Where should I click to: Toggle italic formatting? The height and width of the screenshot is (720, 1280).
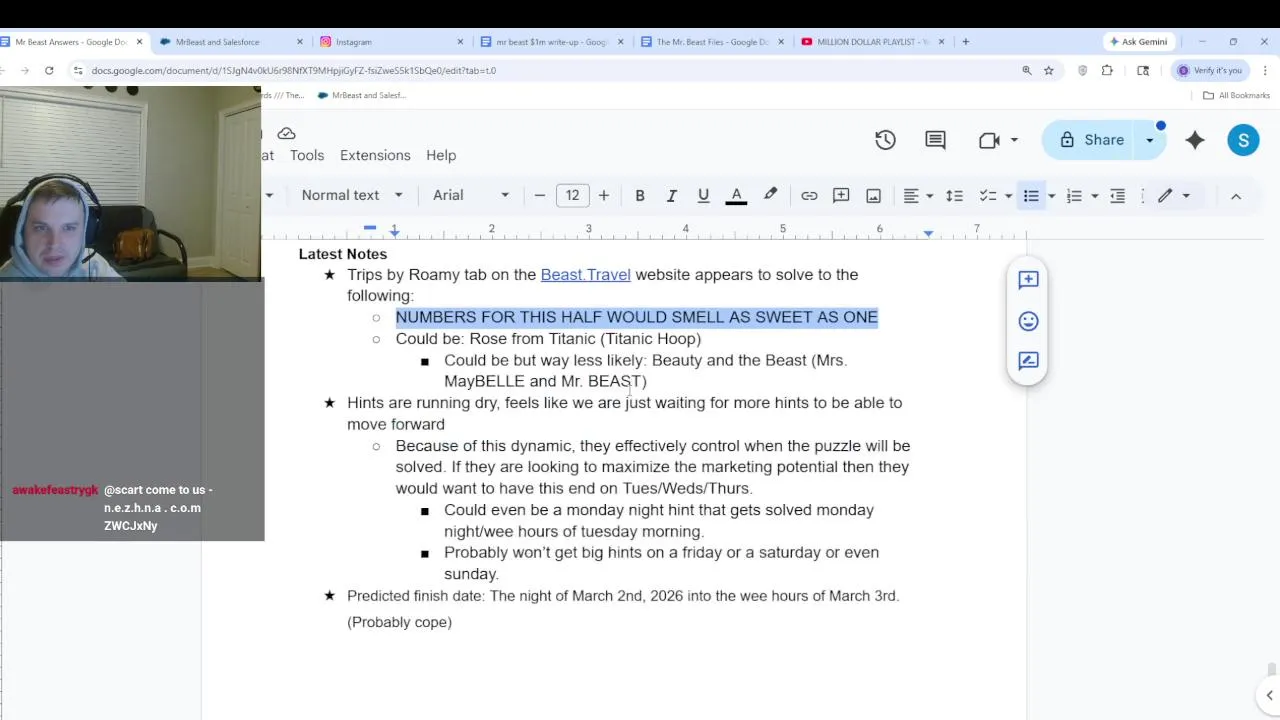pyautogui.click(x=672, y=195)
